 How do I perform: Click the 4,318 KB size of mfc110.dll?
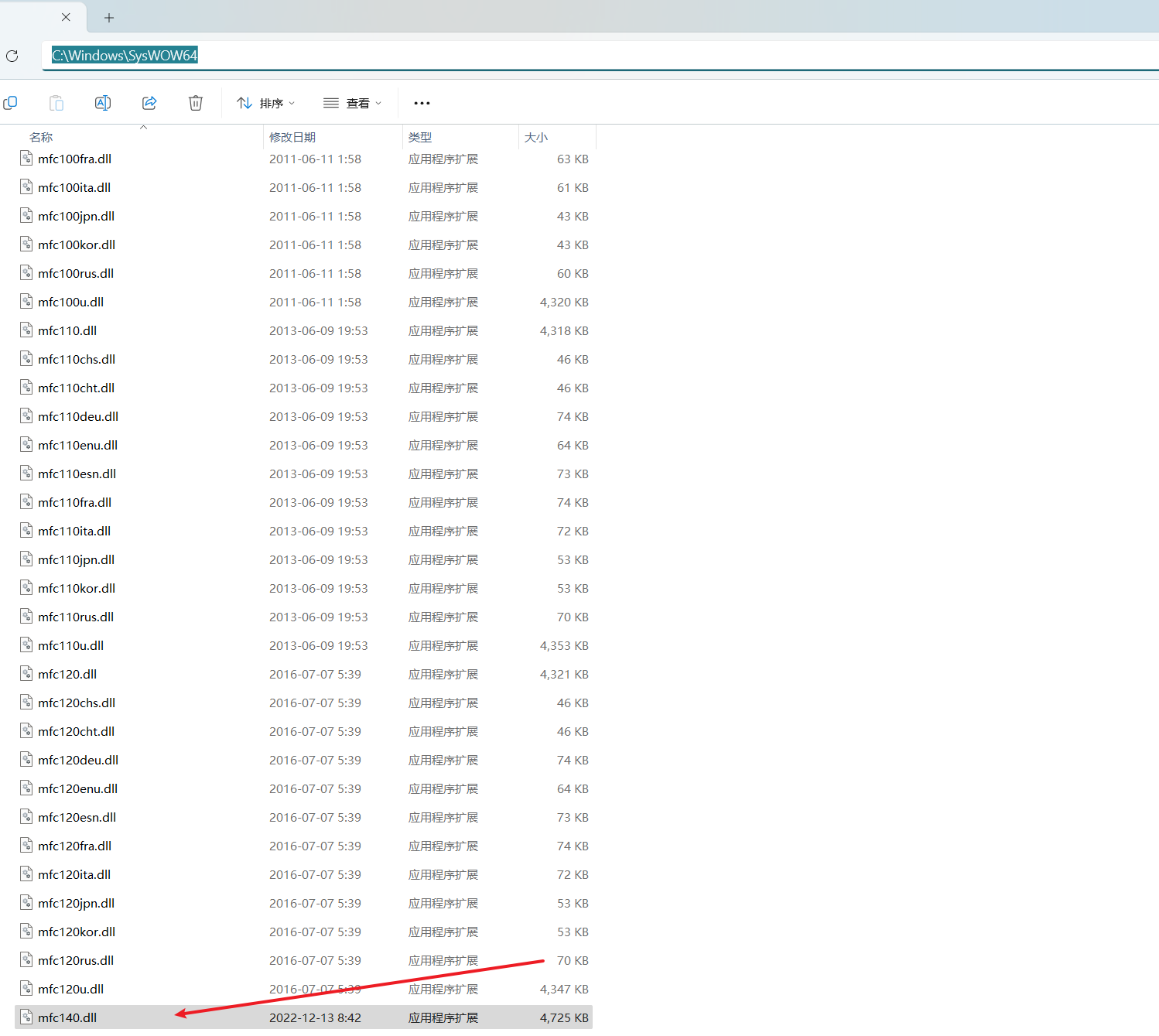(x=564, y=330)
